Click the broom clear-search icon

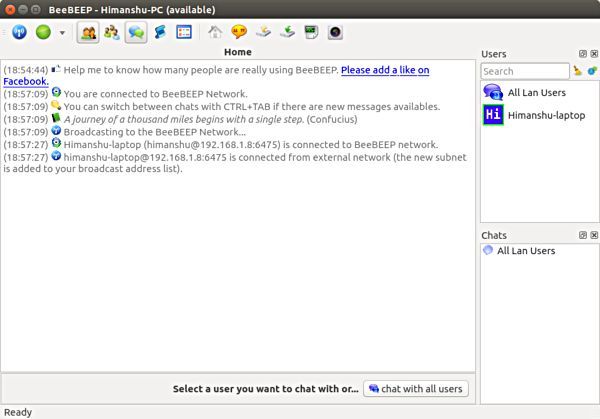pyautogui.click(x=577, y=71)
